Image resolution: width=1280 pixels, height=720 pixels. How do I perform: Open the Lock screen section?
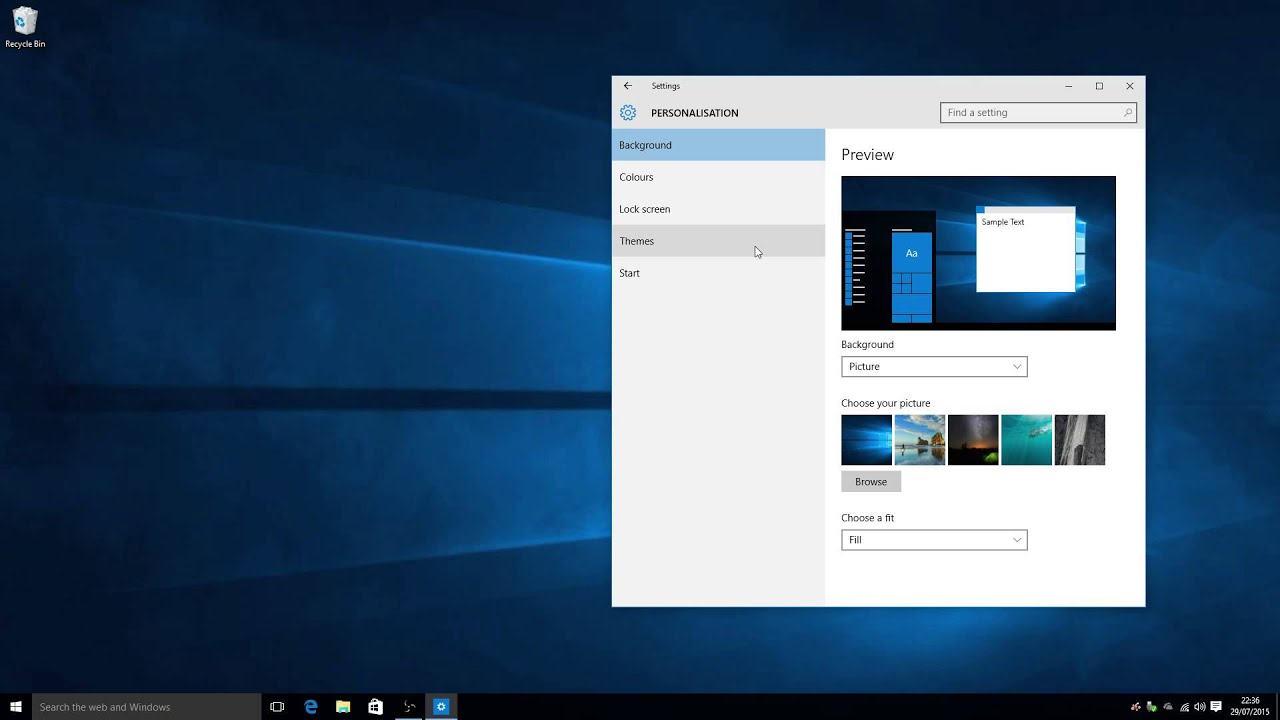(x=718, y=209)
